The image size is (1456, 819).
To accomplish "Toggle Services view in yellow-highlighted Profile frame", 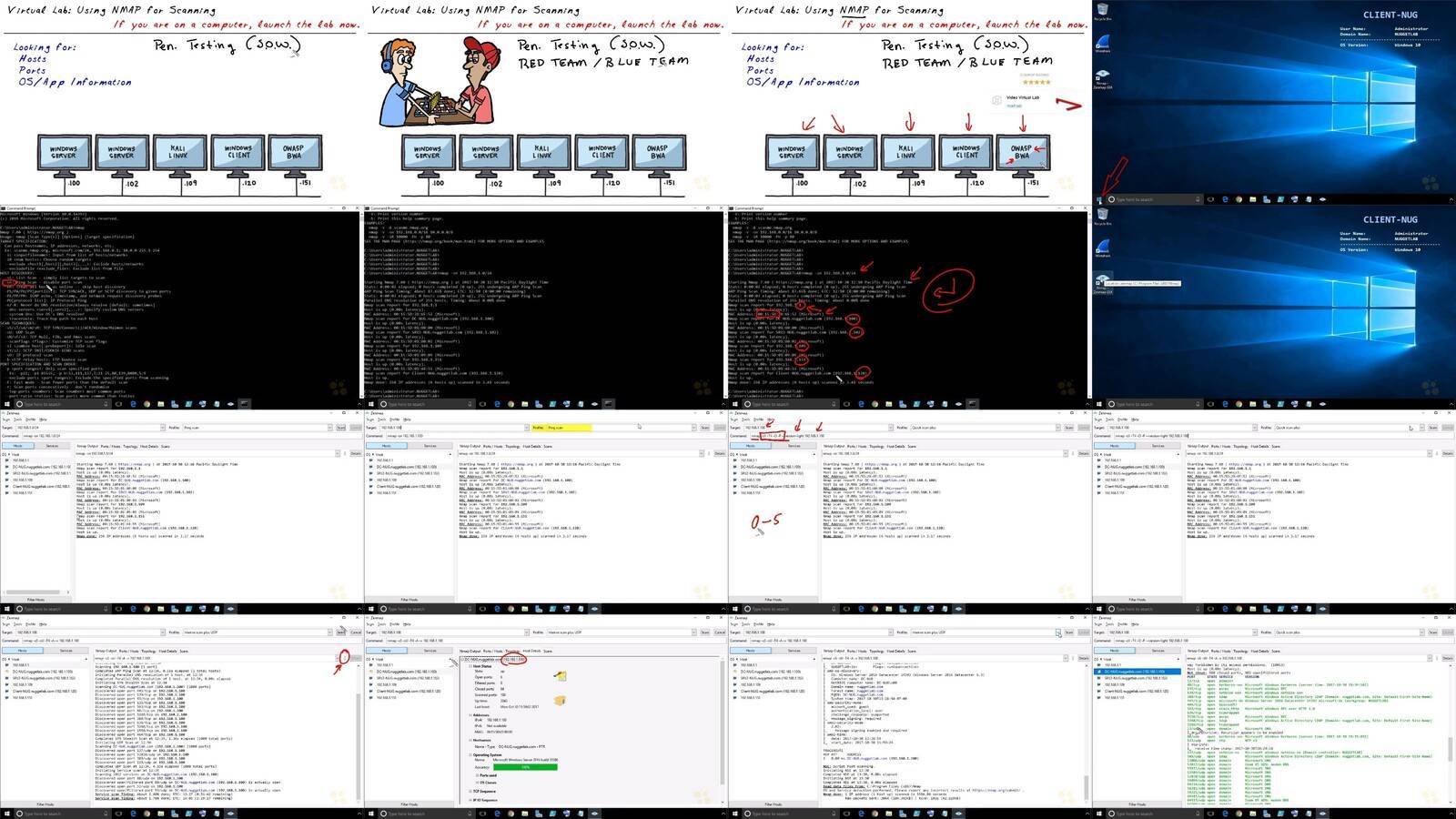I will (430, 446).
